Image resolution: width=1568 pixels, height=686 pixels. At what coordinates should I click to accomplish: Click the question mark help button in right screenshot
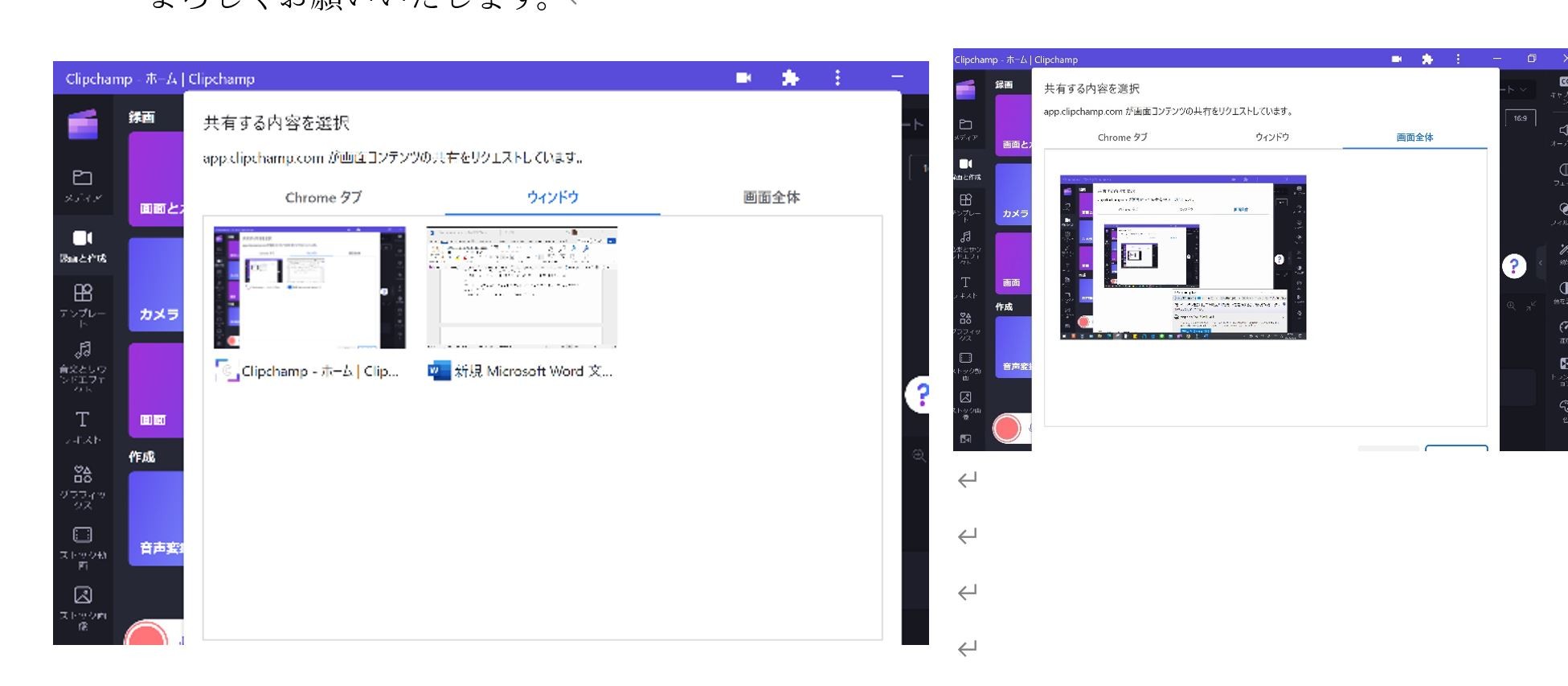click(1514, 266)
